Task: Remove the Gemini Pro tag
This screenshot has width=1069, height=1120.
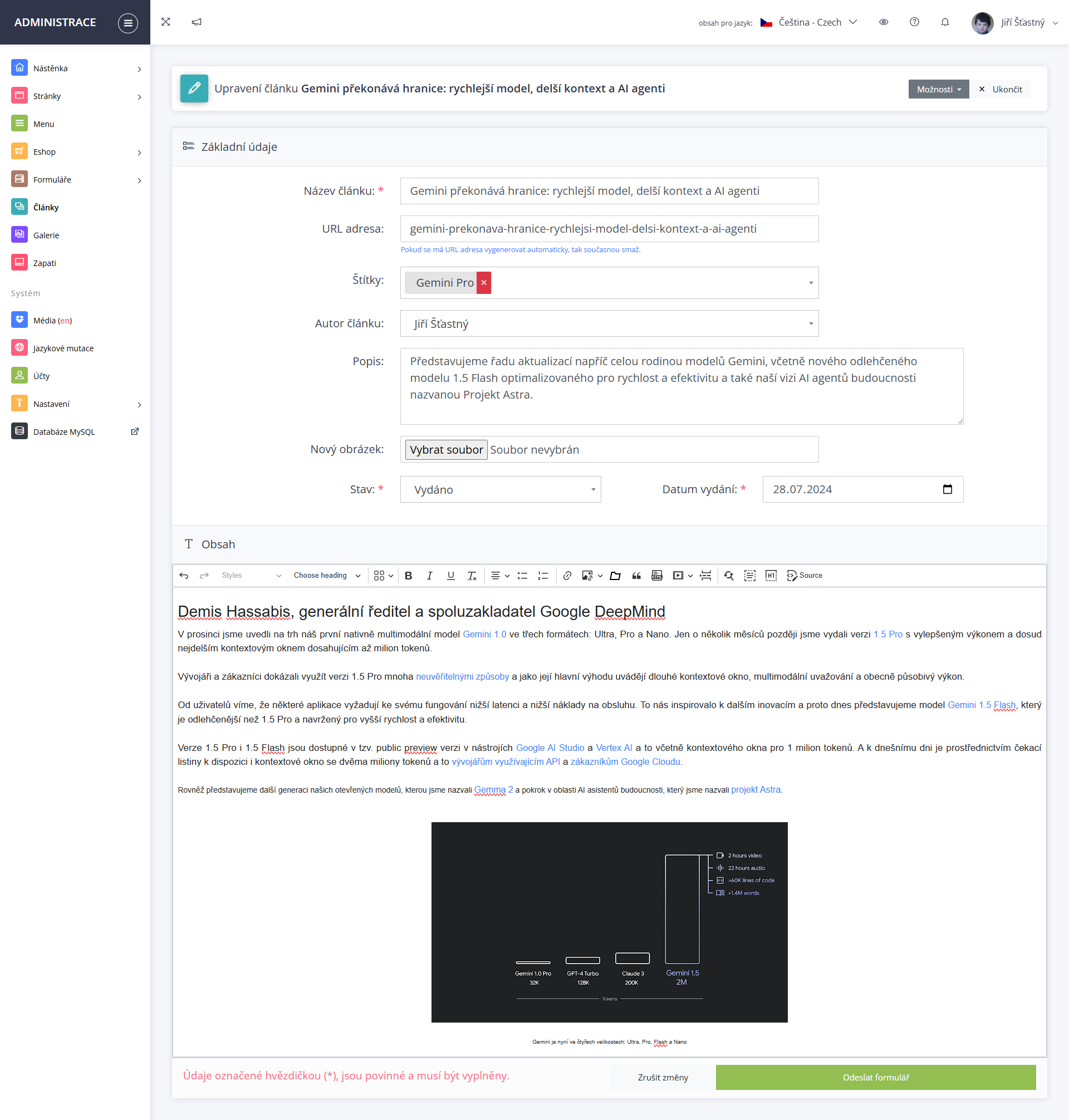Action: tap(484, 283)
